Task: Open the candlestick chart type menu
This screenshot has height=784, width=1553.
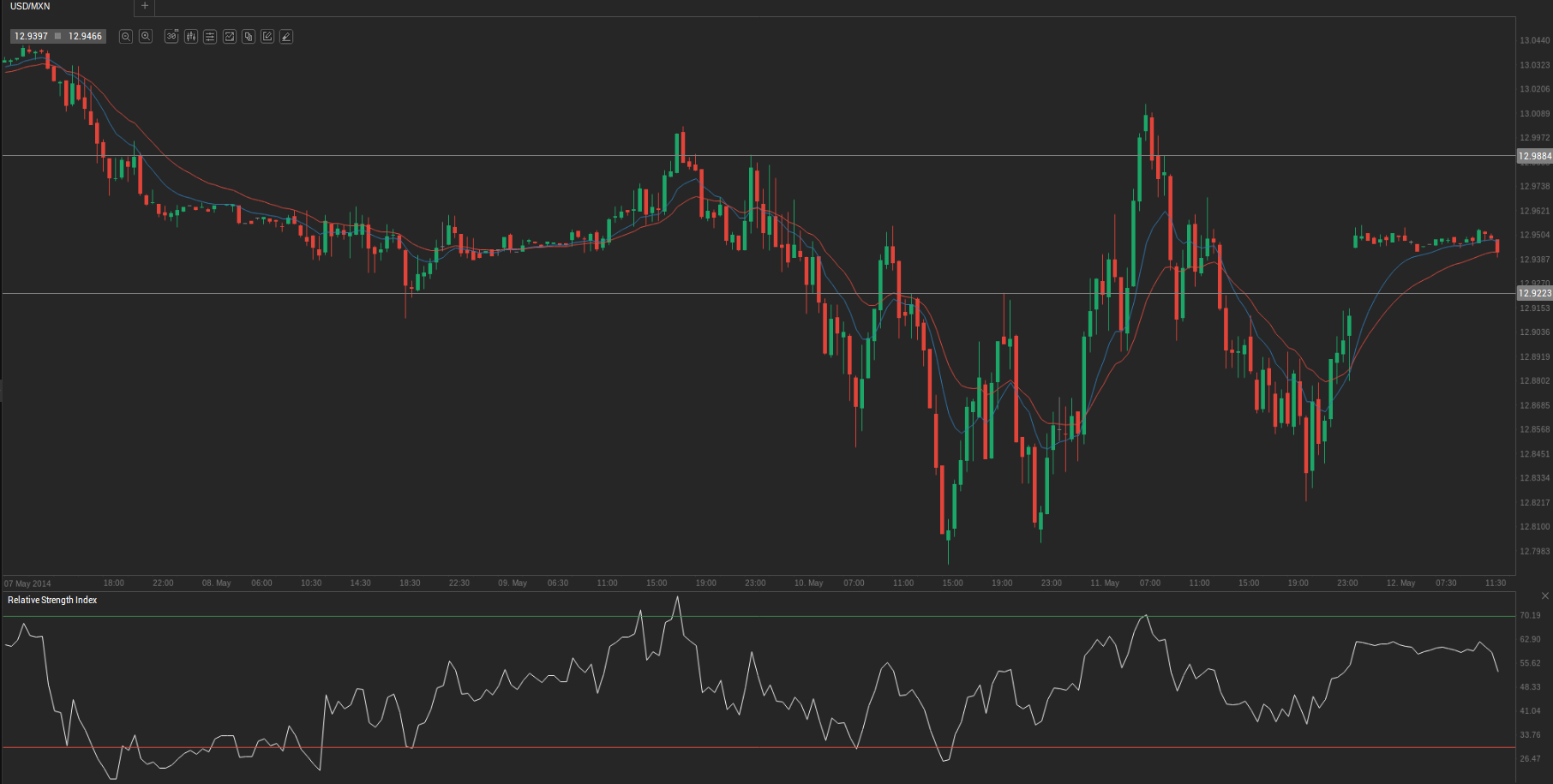Action: click(x=191, y=37)
